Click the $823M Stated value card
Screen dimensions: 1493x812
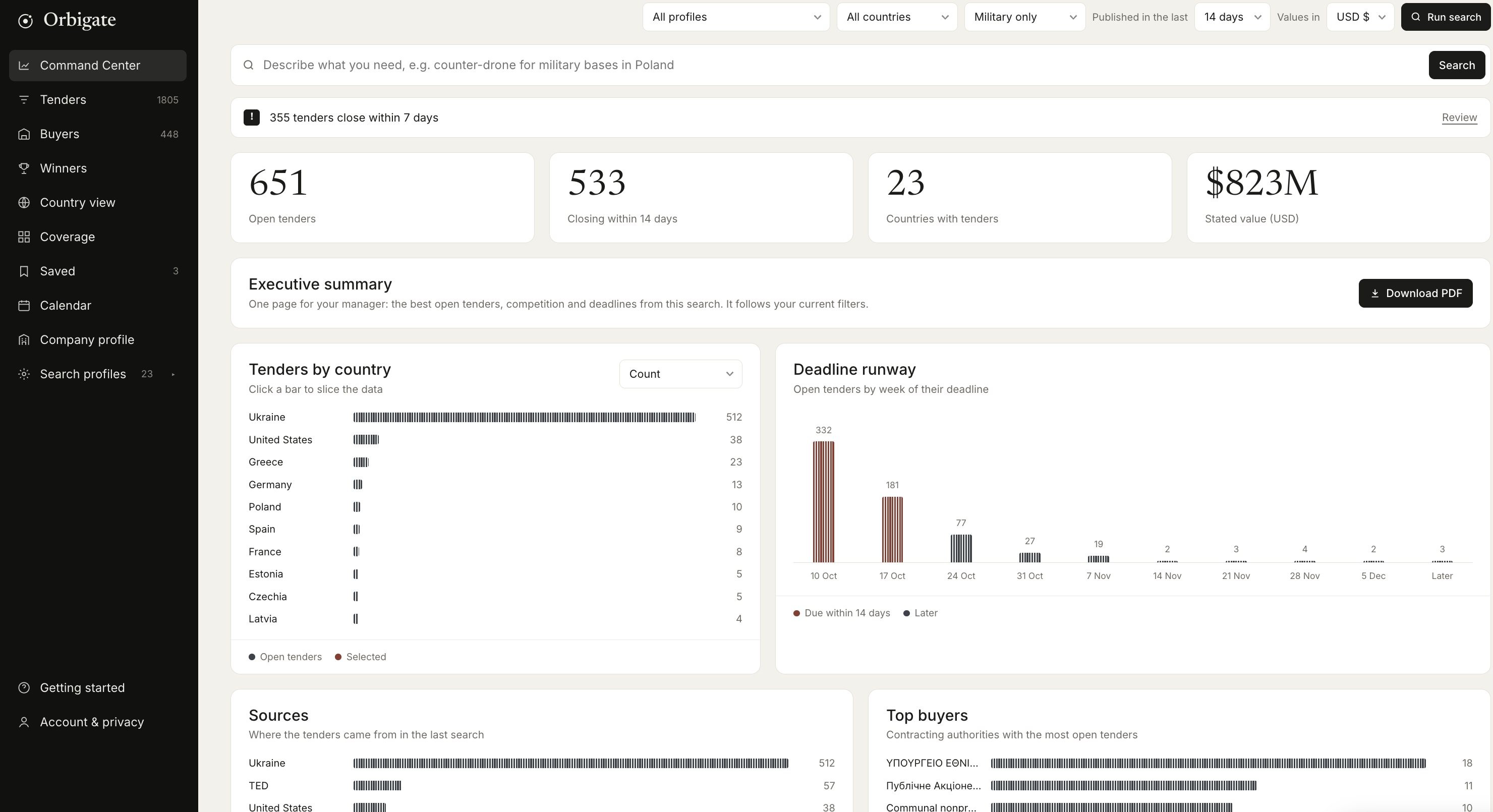point(1338,198)
